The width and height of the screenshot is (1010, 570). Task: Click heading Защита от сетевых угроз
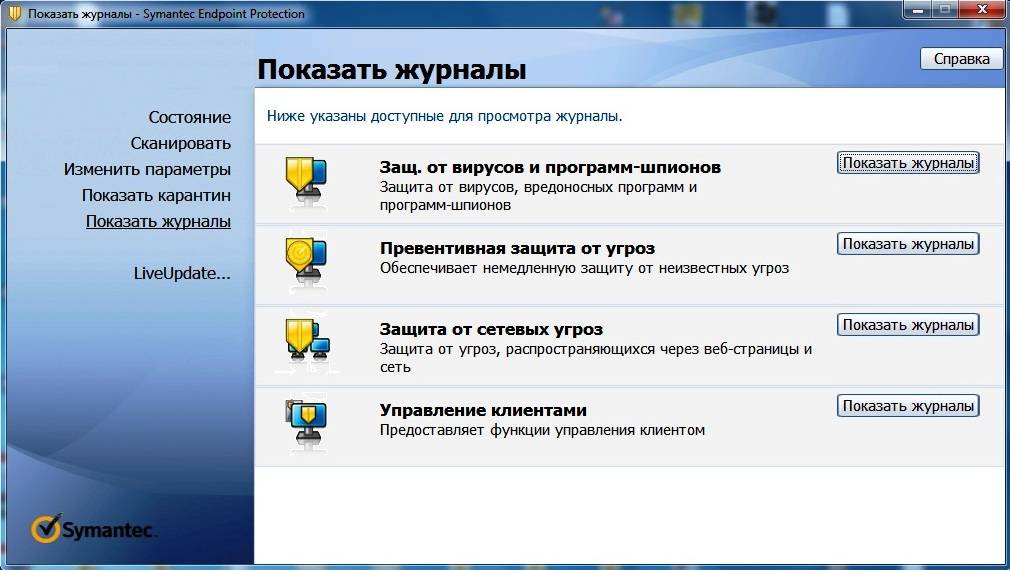pyautogui.click(x=491, y=329)
